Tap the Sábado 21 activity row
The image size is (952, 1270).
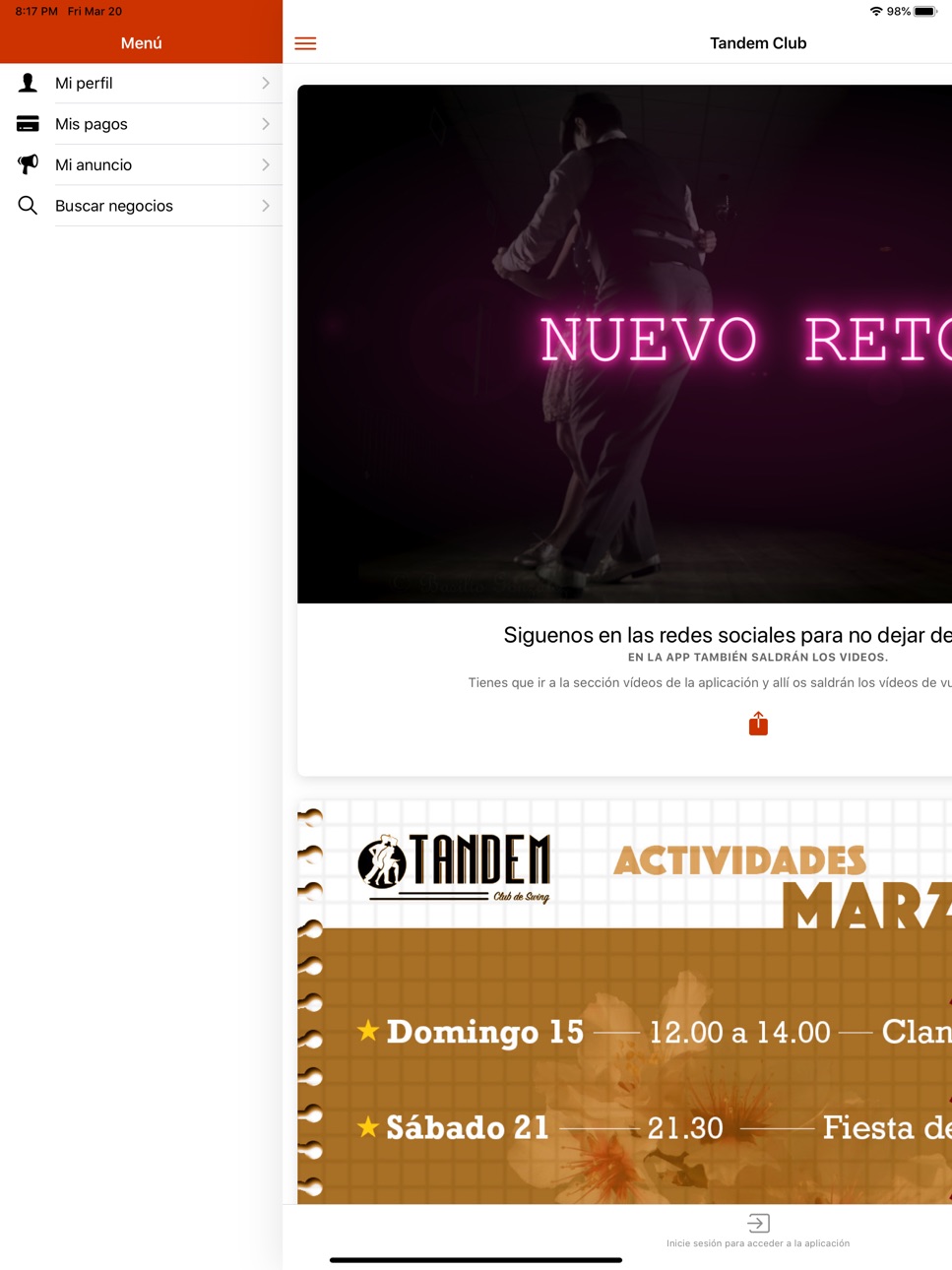click(654, 1127)
